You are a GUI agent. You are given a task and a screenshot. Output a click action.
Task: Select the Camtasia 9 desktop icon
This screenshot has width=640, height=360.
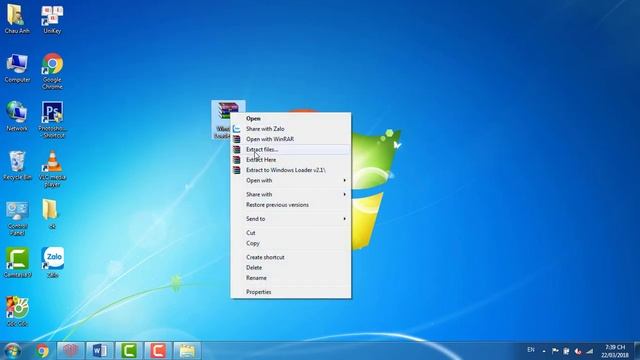(17, 262)
